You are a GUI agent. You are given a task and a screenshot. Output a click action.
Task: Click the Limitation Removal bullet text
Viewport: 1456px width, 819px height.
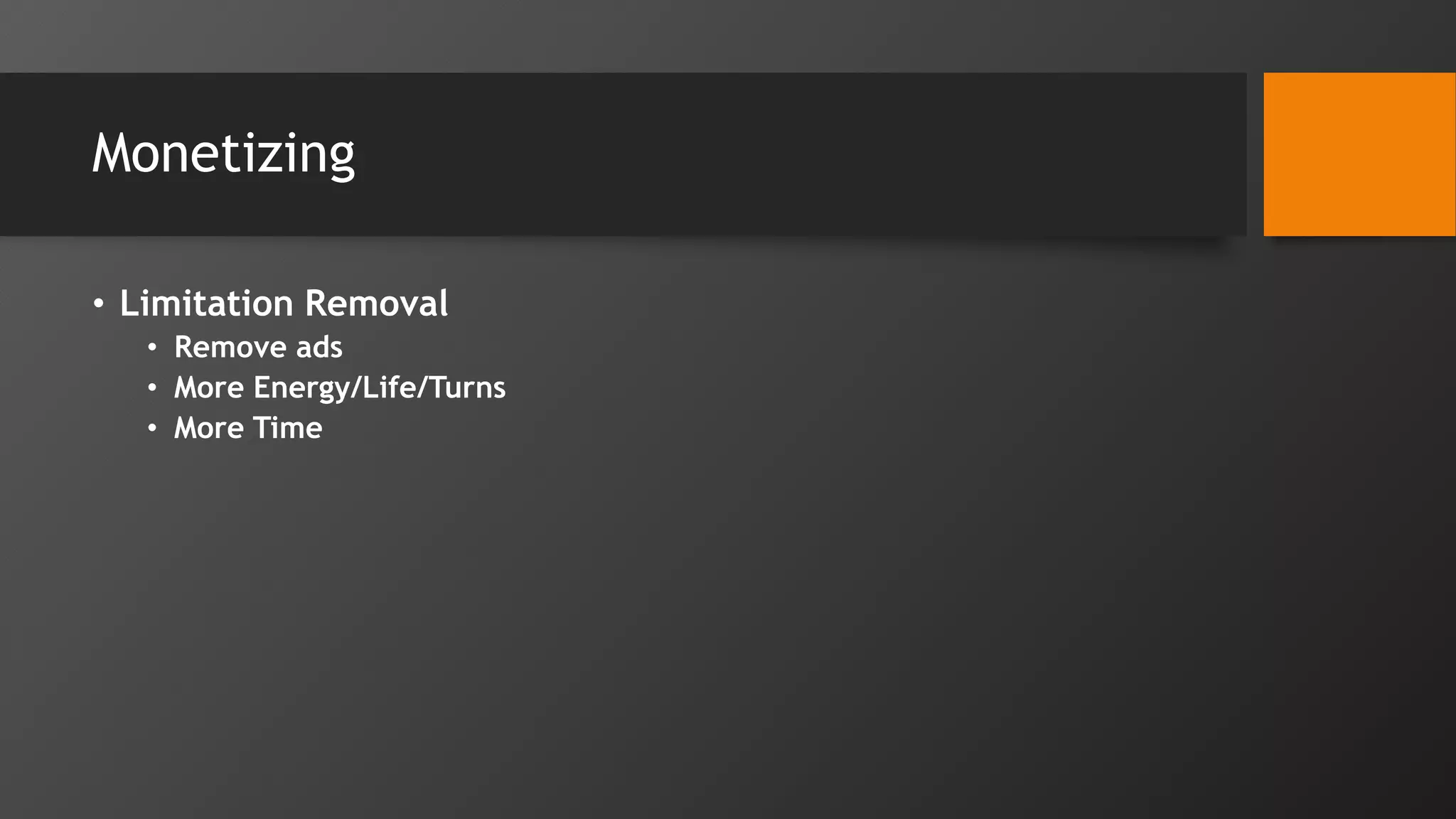[284, 304]
